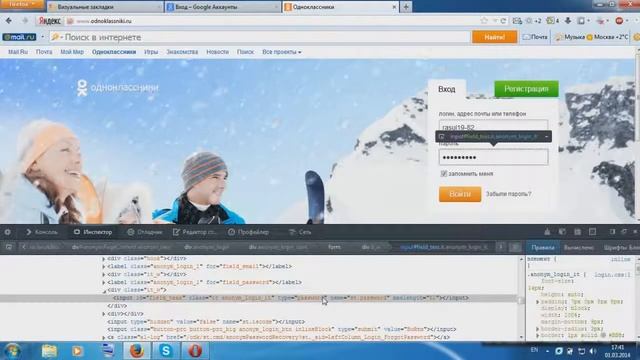
Task: Click the markup panel vertical scrollbar
Action: point(521,298)
